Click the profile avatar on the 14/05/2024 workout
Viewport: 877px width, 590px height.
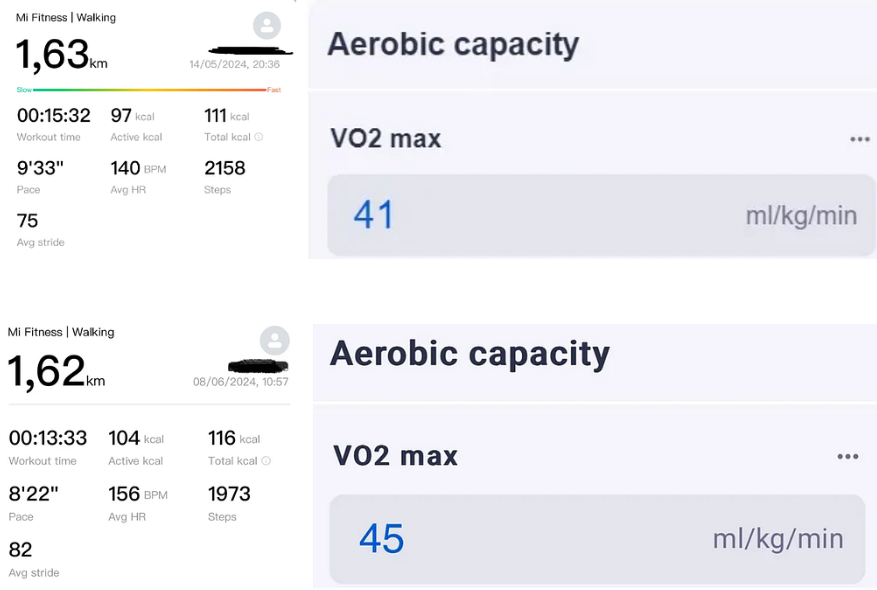click(x=267, y=26)
